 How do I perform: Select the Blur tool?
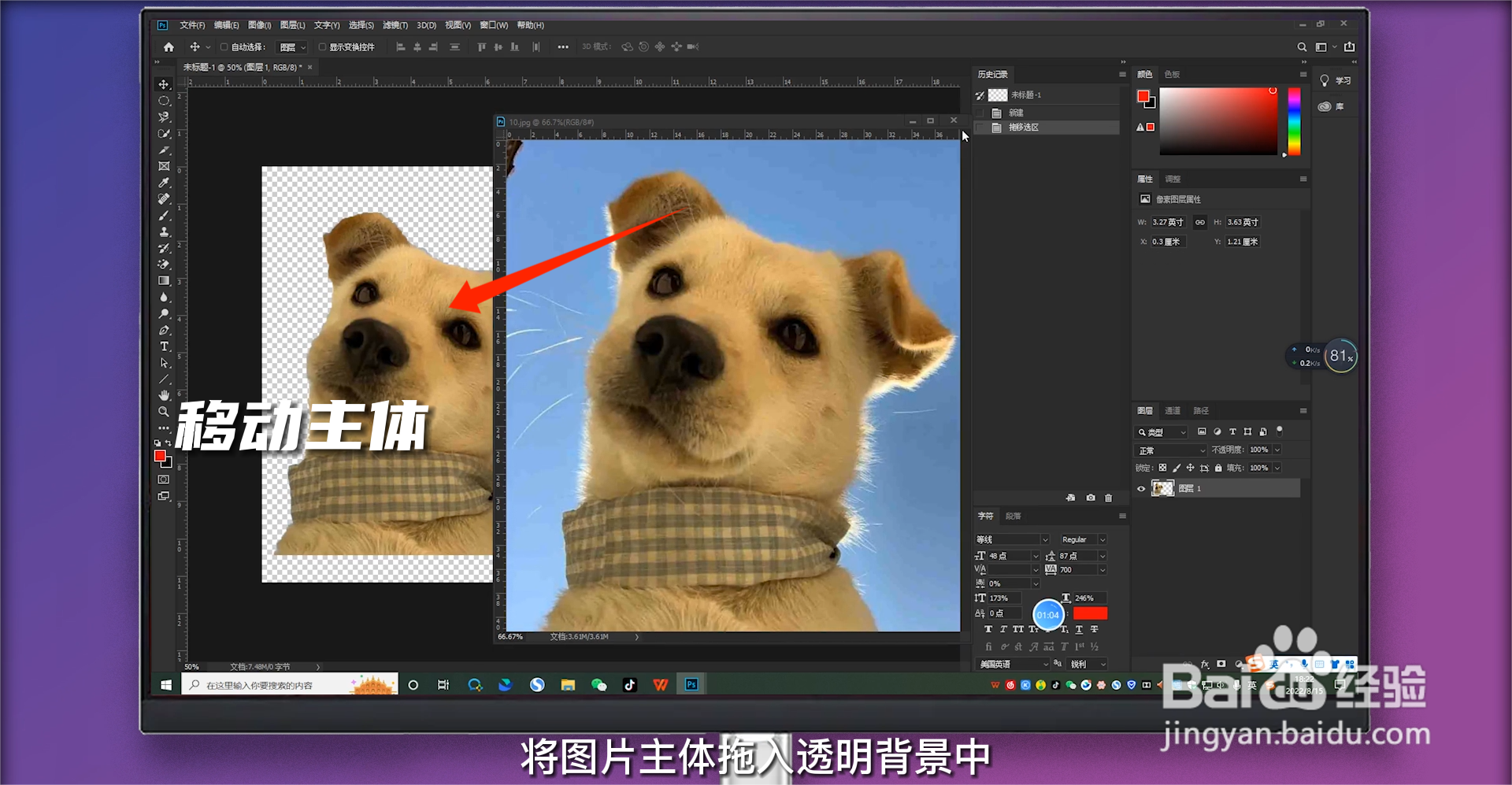(x=164, y=298)
